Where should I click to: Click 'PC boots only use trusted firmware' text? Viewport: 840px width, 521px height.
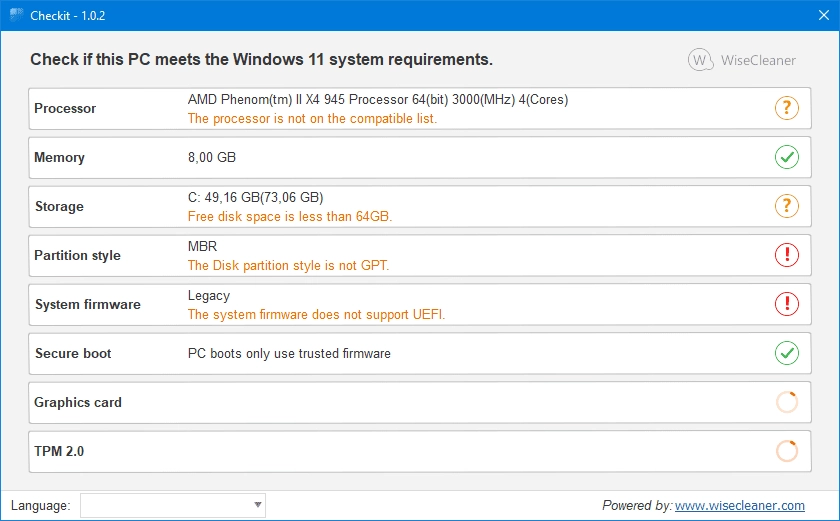click(x=289, y=353)
